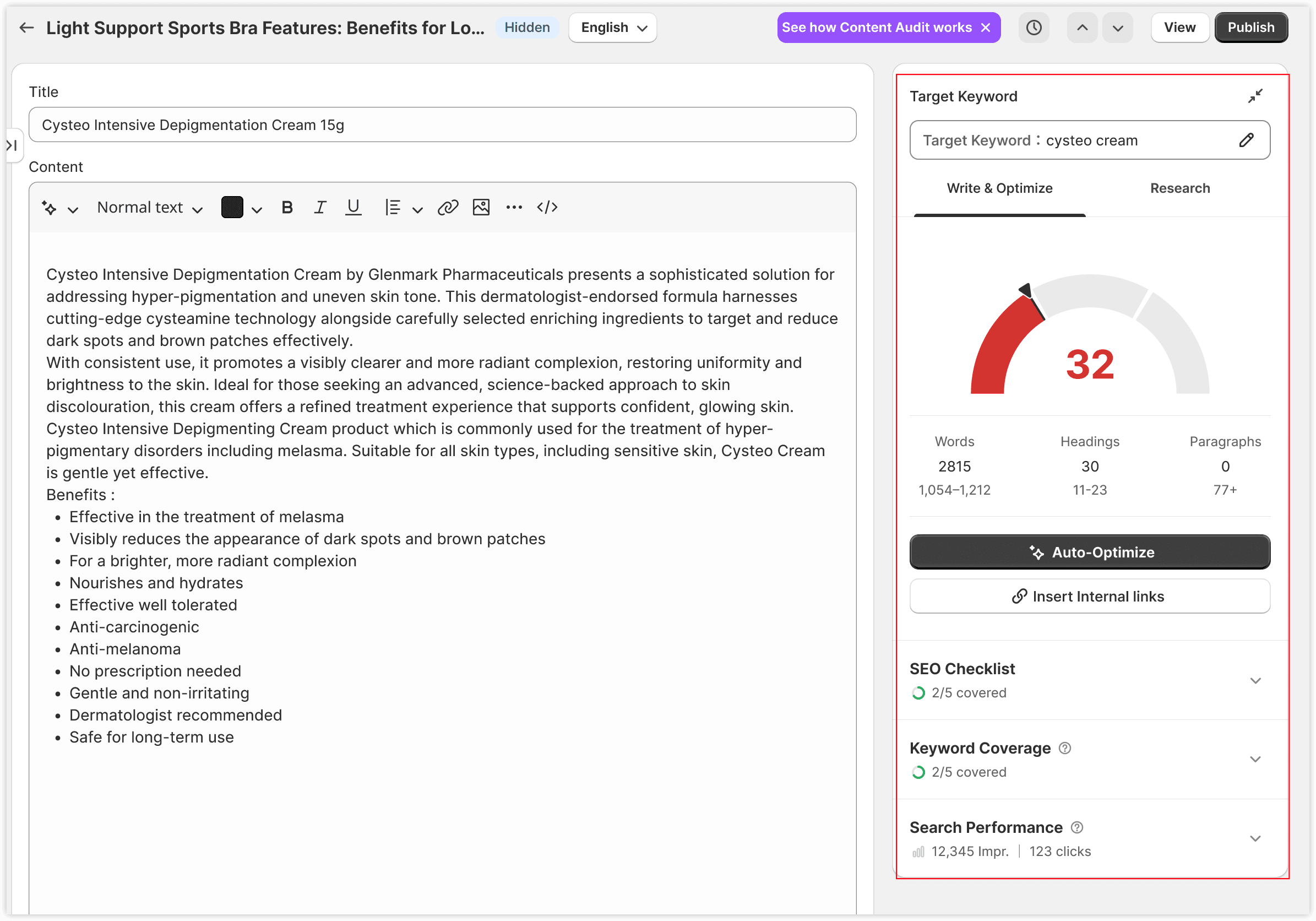
Task: Dismiss the Content Audit banner X
Action: coord(985,28)
